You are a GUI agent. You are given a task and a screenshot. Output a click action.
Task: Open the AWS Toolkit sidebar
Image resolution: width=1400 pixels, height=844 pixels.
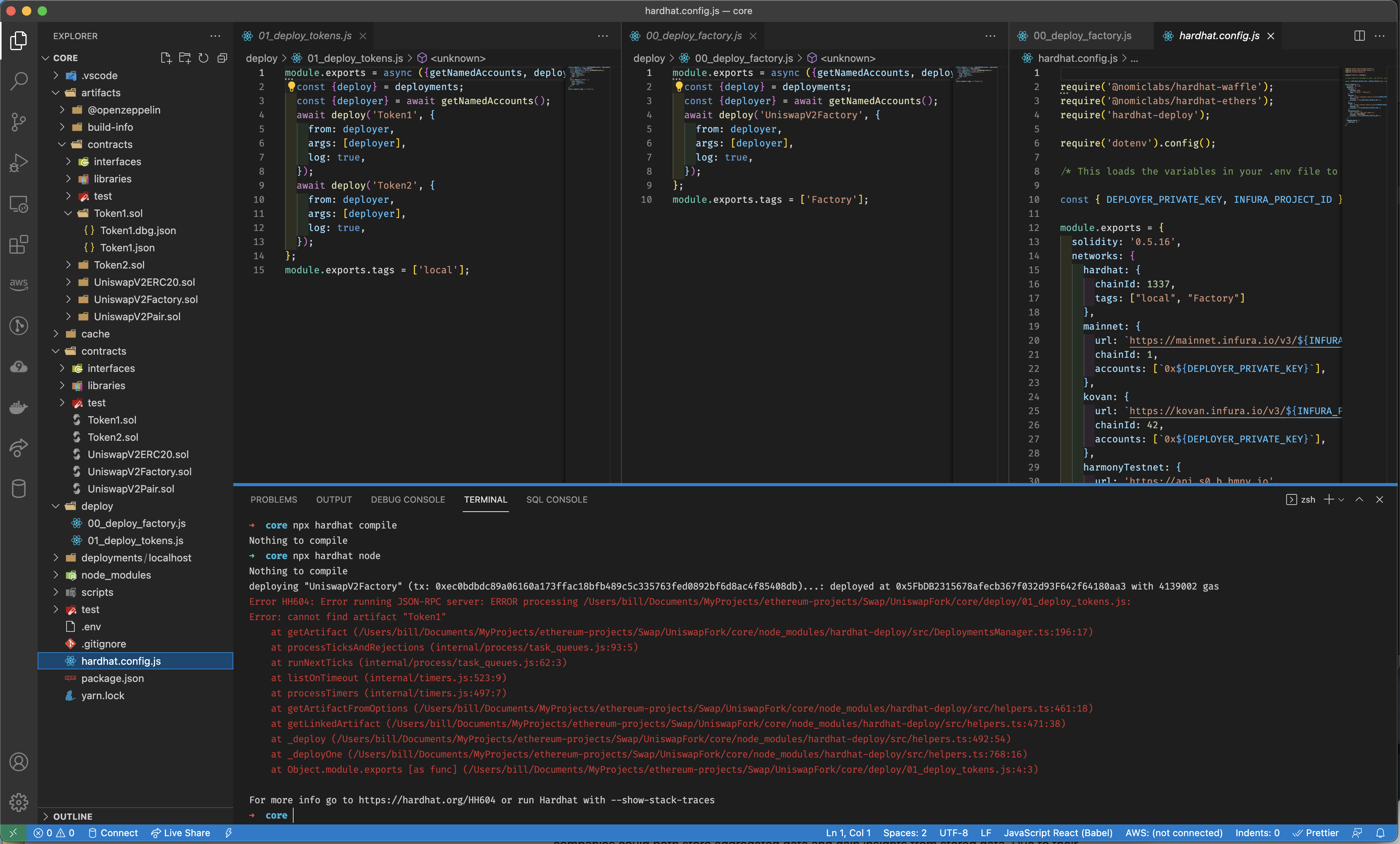[19, 285]
